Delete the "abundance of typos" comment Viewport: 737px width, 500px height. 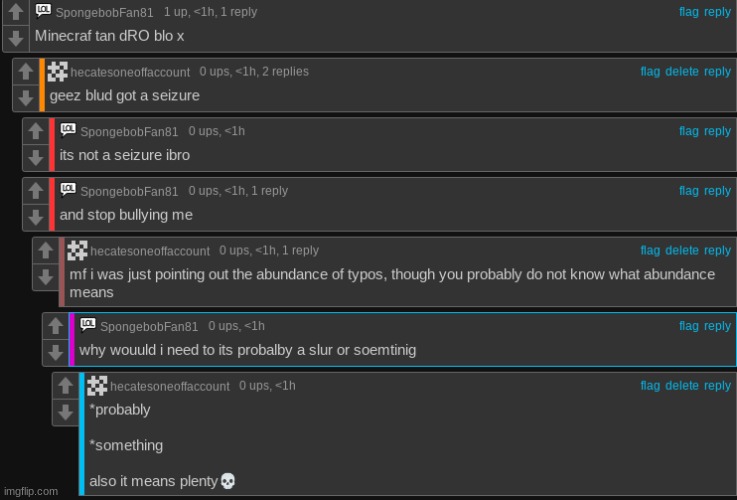(x=682, y=251)
